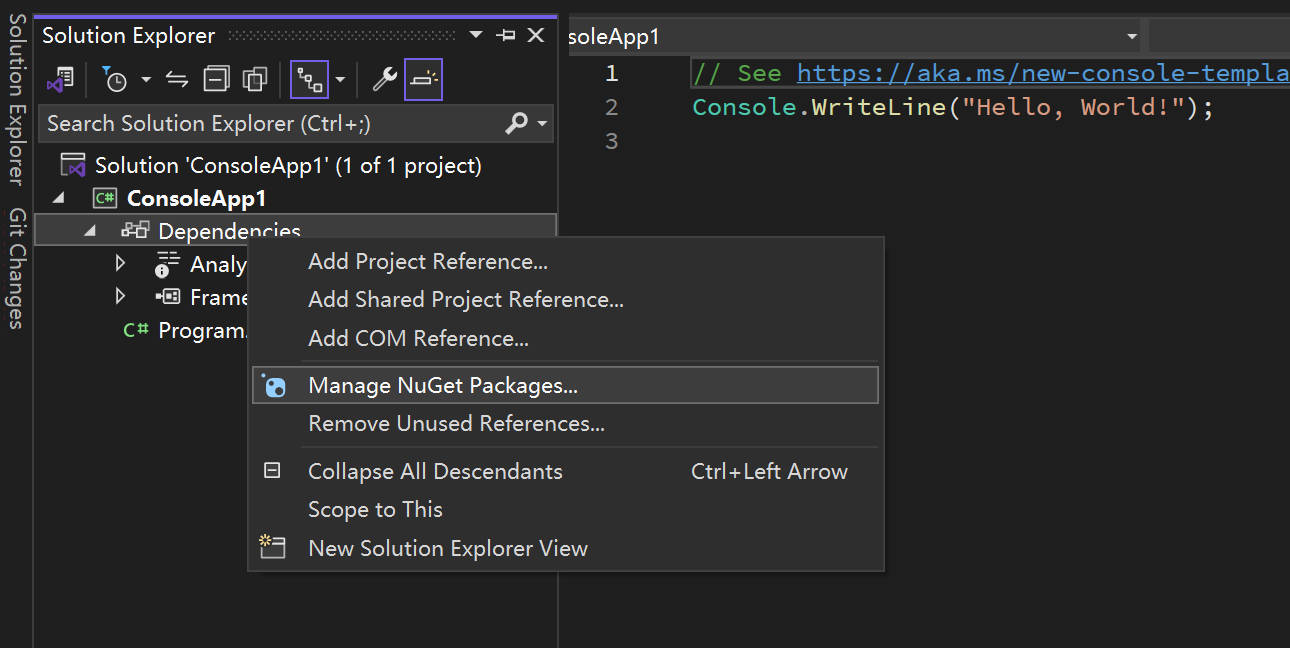Click Remove Unused References option
This screenshot has width=1290, height=648.
[x=456, y=424]
